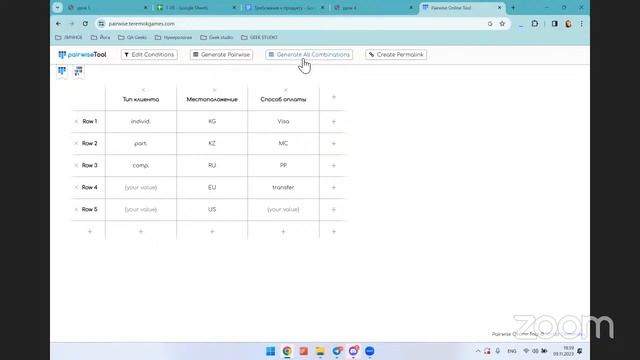Click plus at end of Row 5
Viewport: 640px width, 360px height.
(334, 210)
